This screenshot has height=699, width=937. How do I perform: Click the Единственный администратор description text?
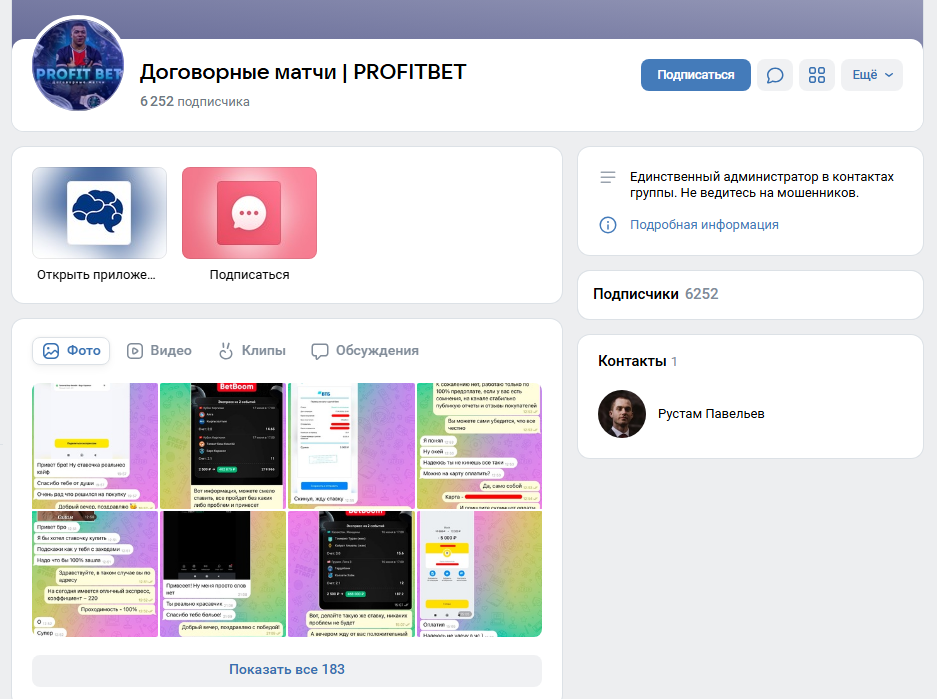point(761,185)
